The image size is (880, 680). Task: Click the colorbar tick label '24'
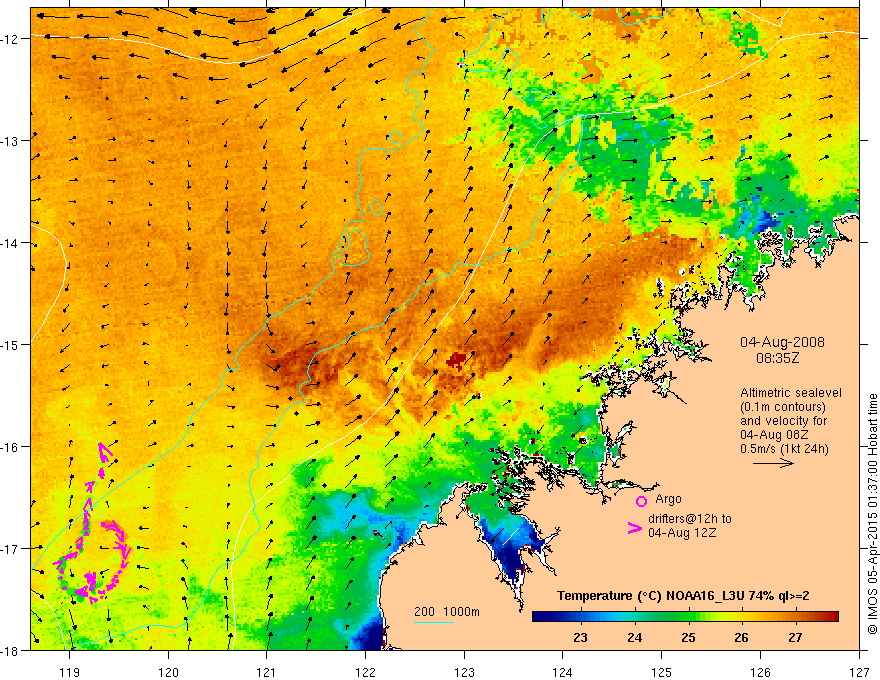[x=634, y=637]
